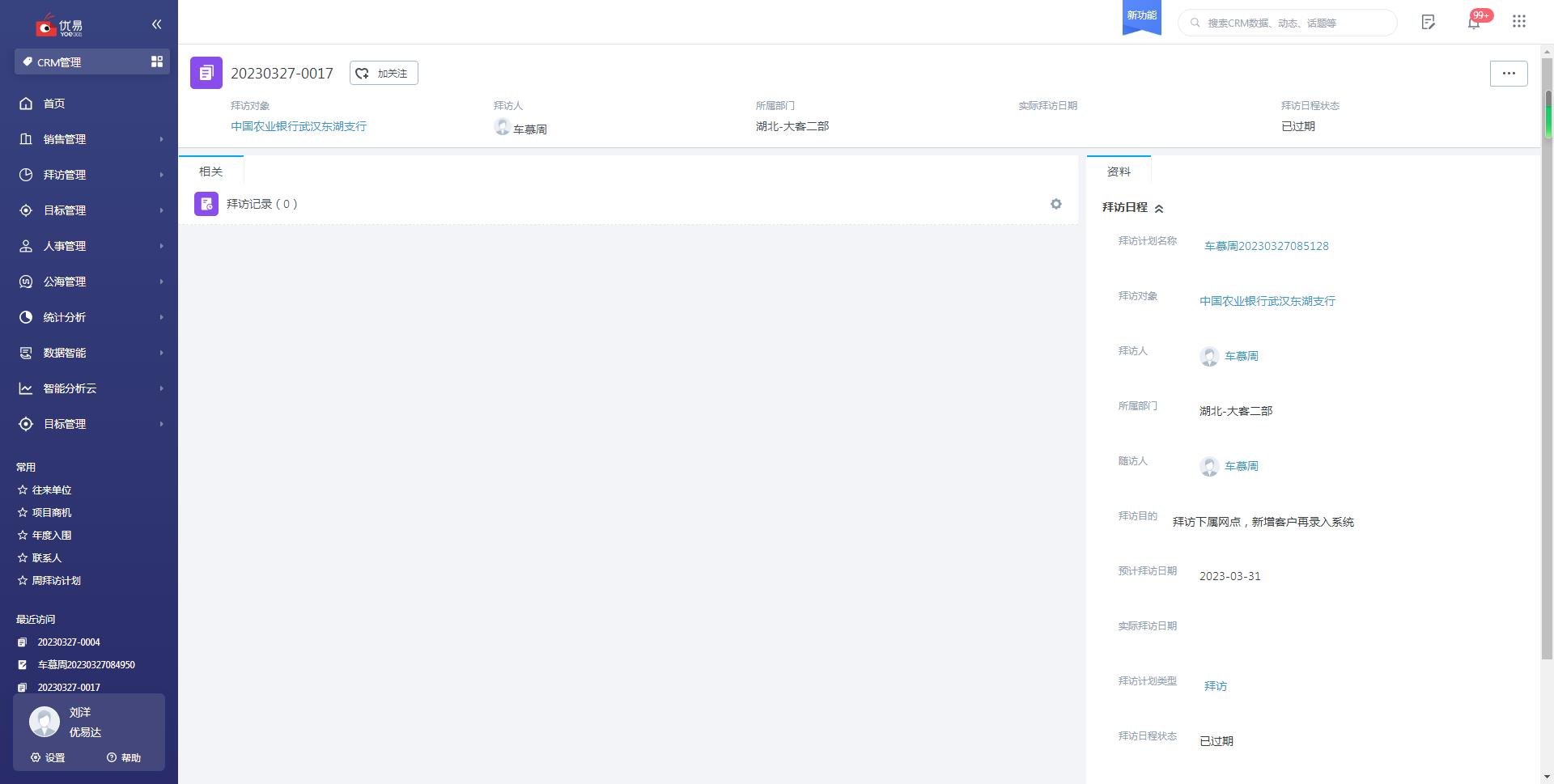Open visit plan 车慕周20230327085128 link
The width and height of the screenshot is (1554, 784).
[x=1266, y=246]
